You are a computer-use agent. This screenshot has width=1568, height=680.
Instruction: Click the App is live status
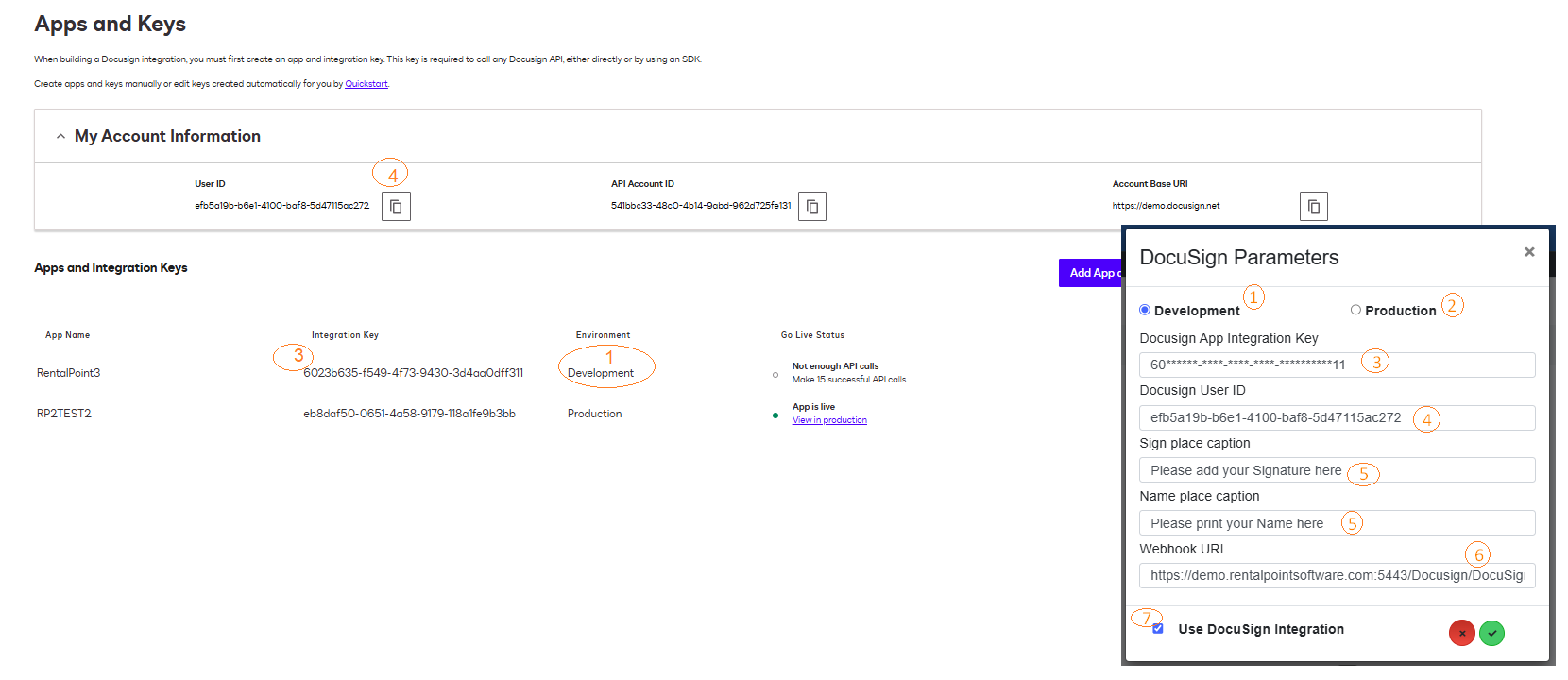click(x=813, y=407)
